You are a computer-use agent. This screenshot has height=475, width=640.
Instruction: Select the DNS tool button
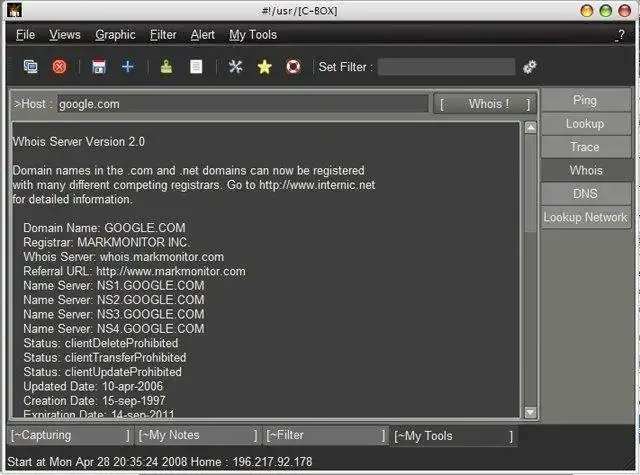(x=585, y=193)
